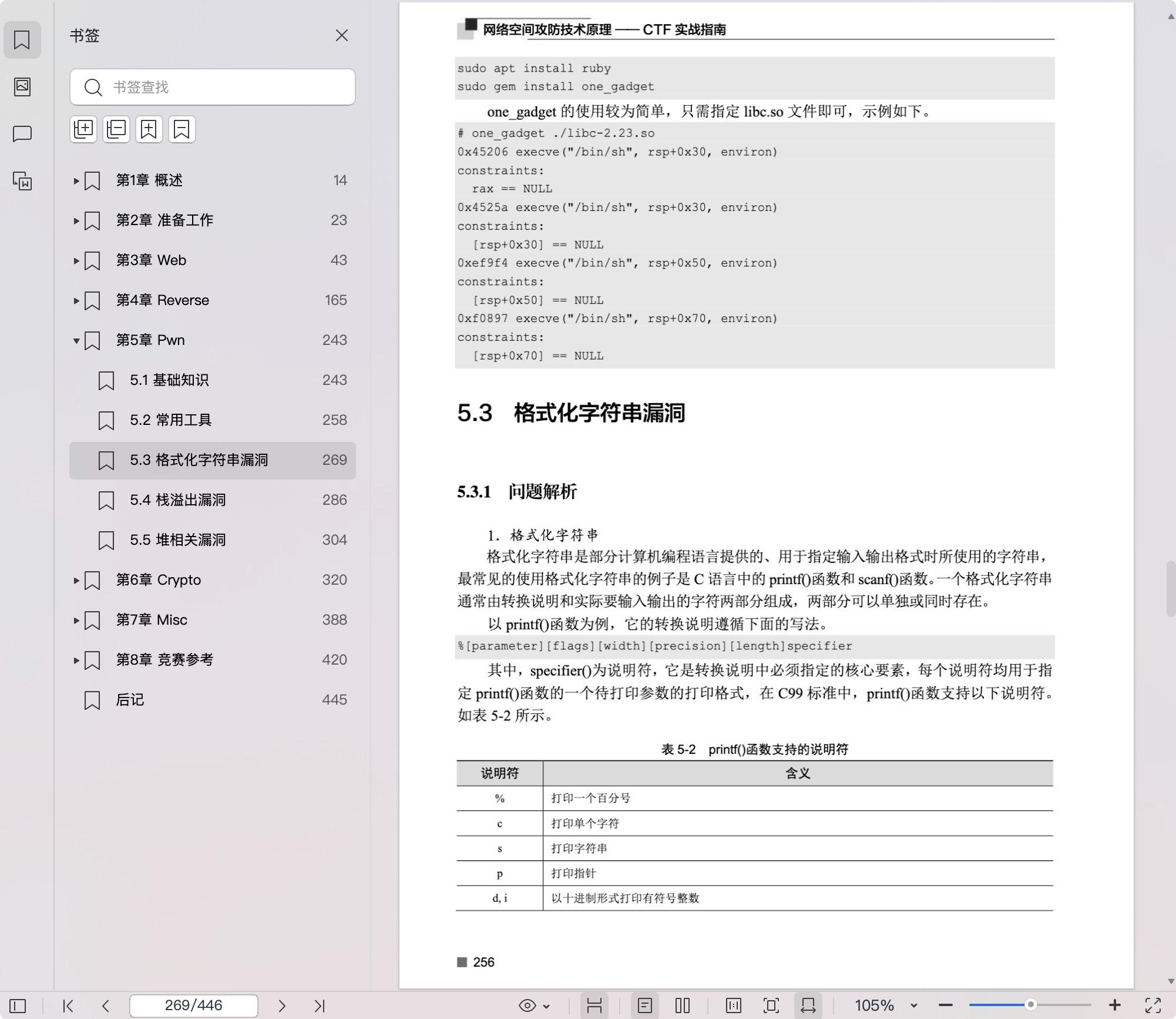Expand the 第8章 竞赛参考 chapter
The image size is (1176, 1019).
point(76,660)
